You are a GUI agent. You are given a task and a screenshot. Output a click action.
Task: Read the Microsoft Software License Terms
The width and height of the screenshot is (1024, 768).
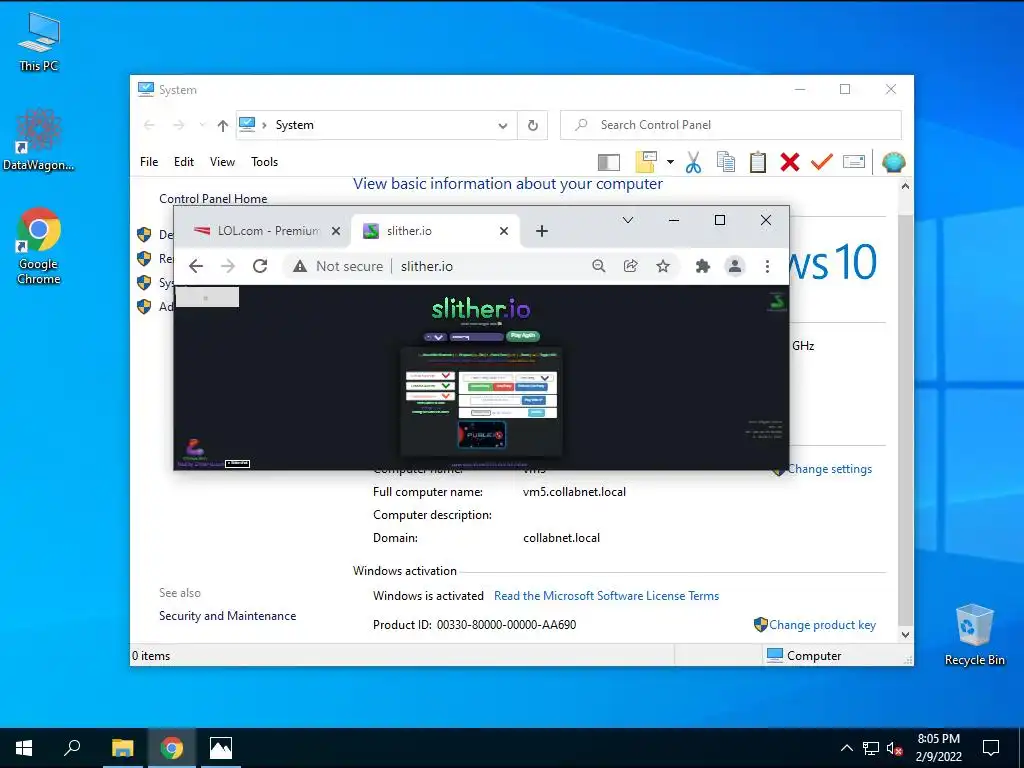(606, 596)
